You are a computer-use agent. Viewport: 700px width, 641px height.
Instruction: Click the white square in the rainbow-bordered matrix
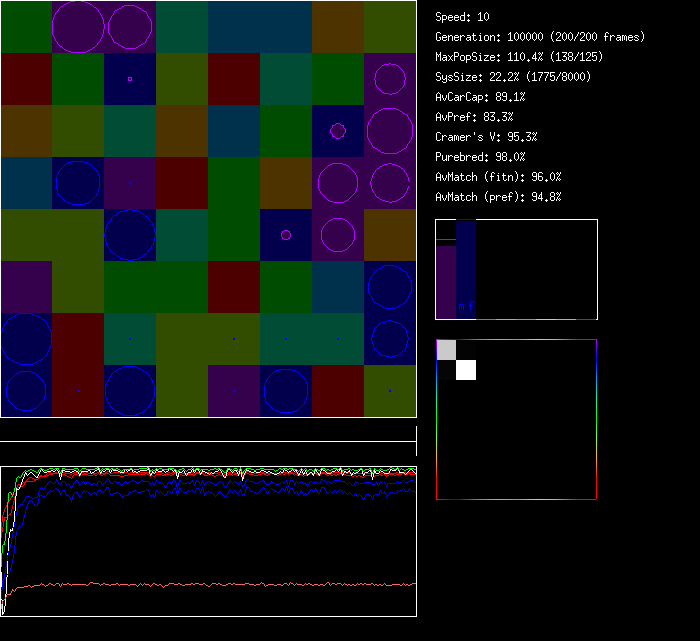click(466, 370)
